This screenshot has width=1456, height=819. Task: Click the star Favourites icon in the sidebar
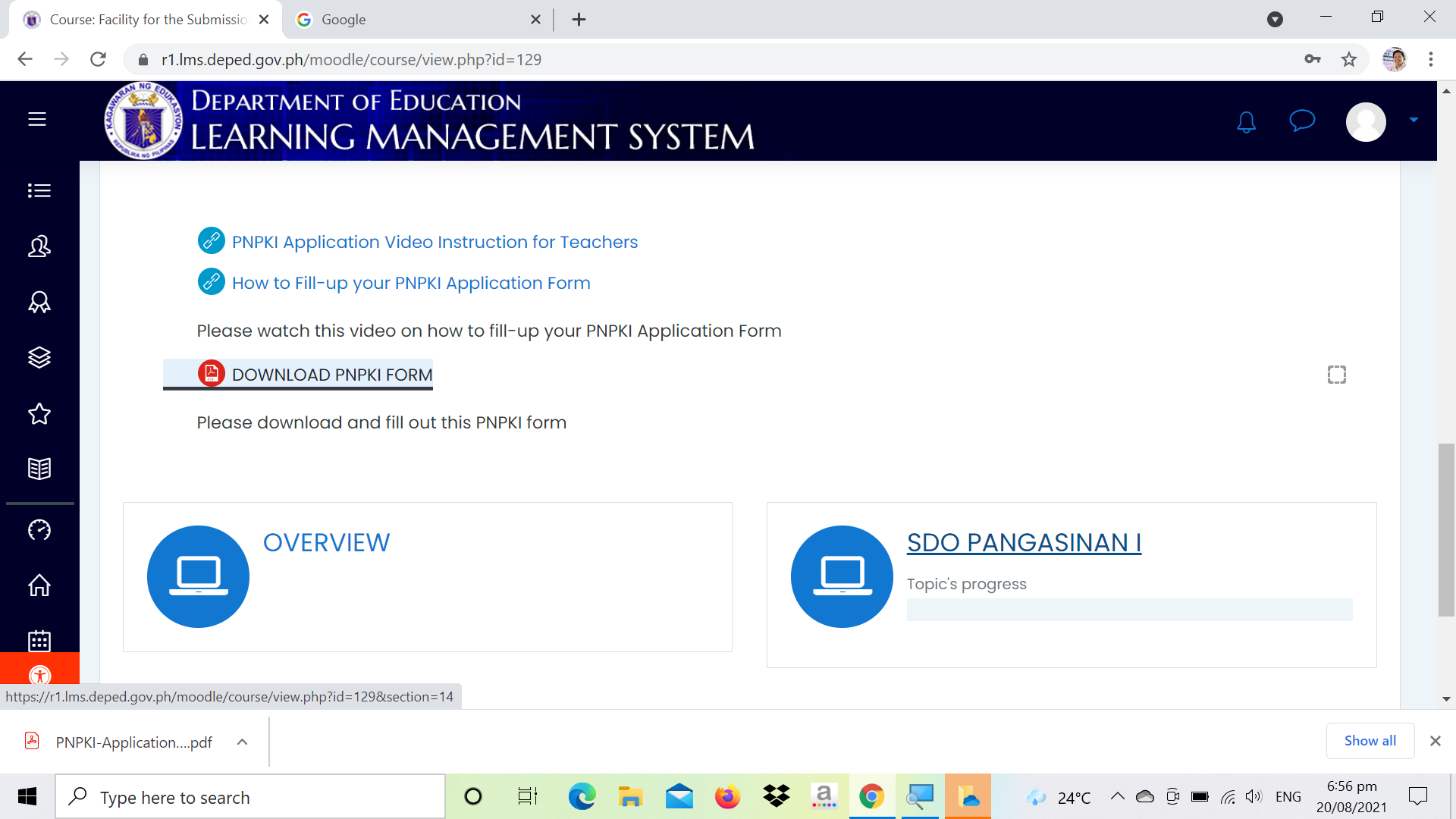coord(39,414)
